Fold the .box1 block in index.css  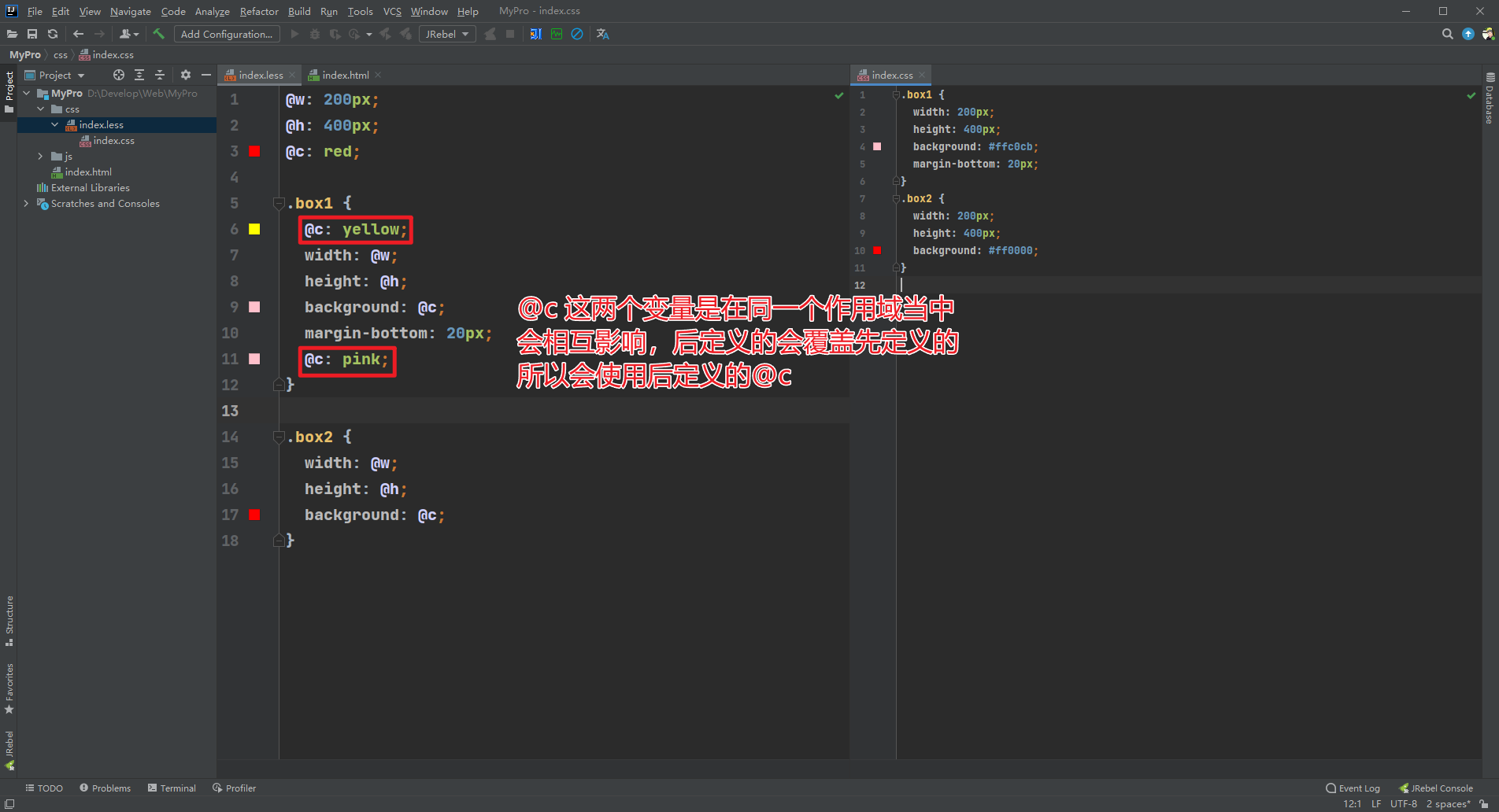point(896,94)
